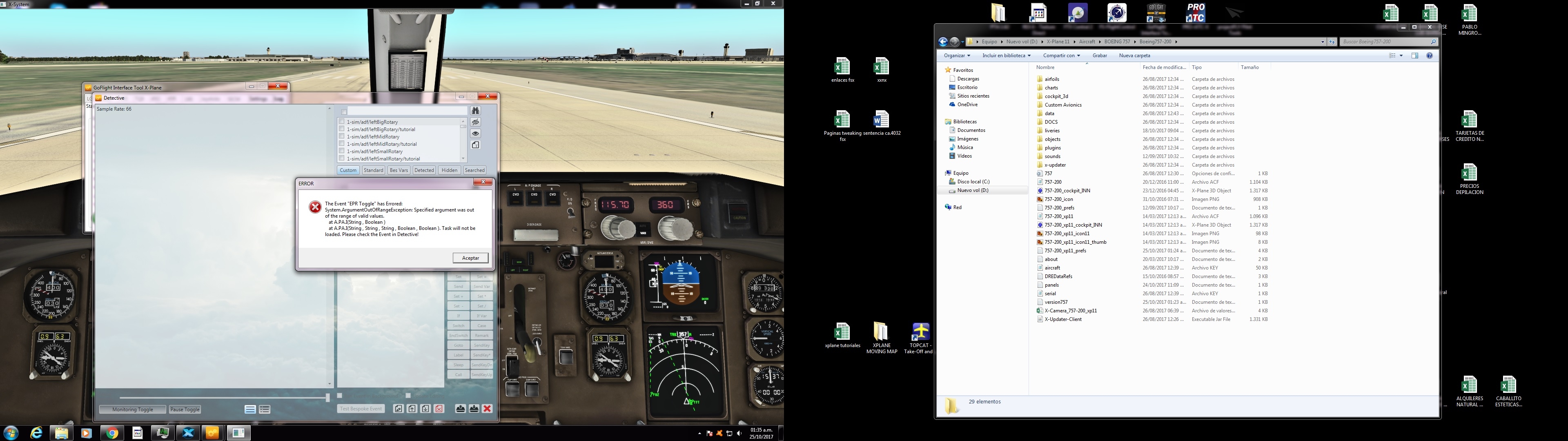Click the red X delete icon at bottom right
This screenshot has height=441, width=1568.
(487, 409)
